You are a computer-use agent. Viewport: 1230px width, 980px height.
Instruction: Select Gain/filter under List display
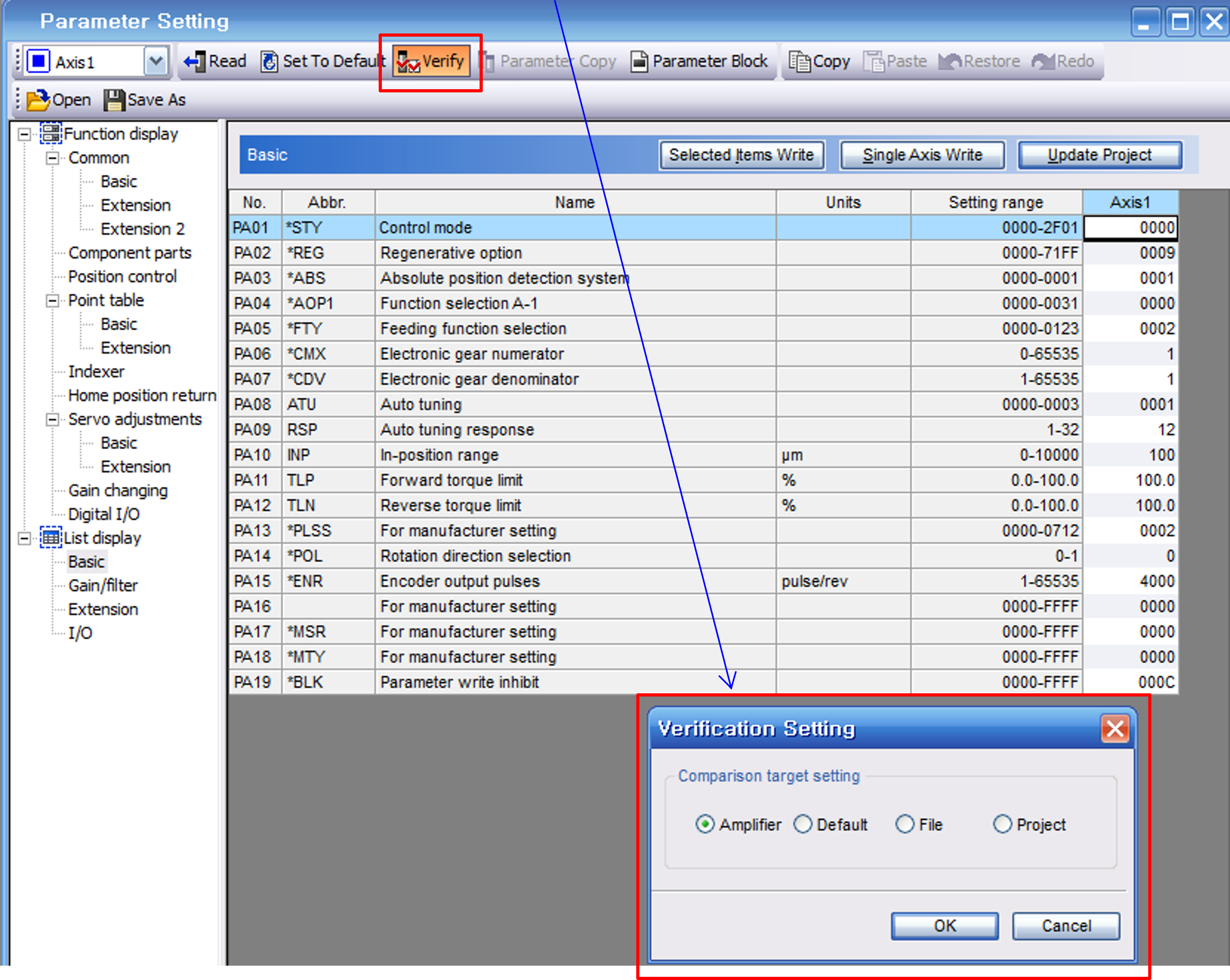[103, 585]
